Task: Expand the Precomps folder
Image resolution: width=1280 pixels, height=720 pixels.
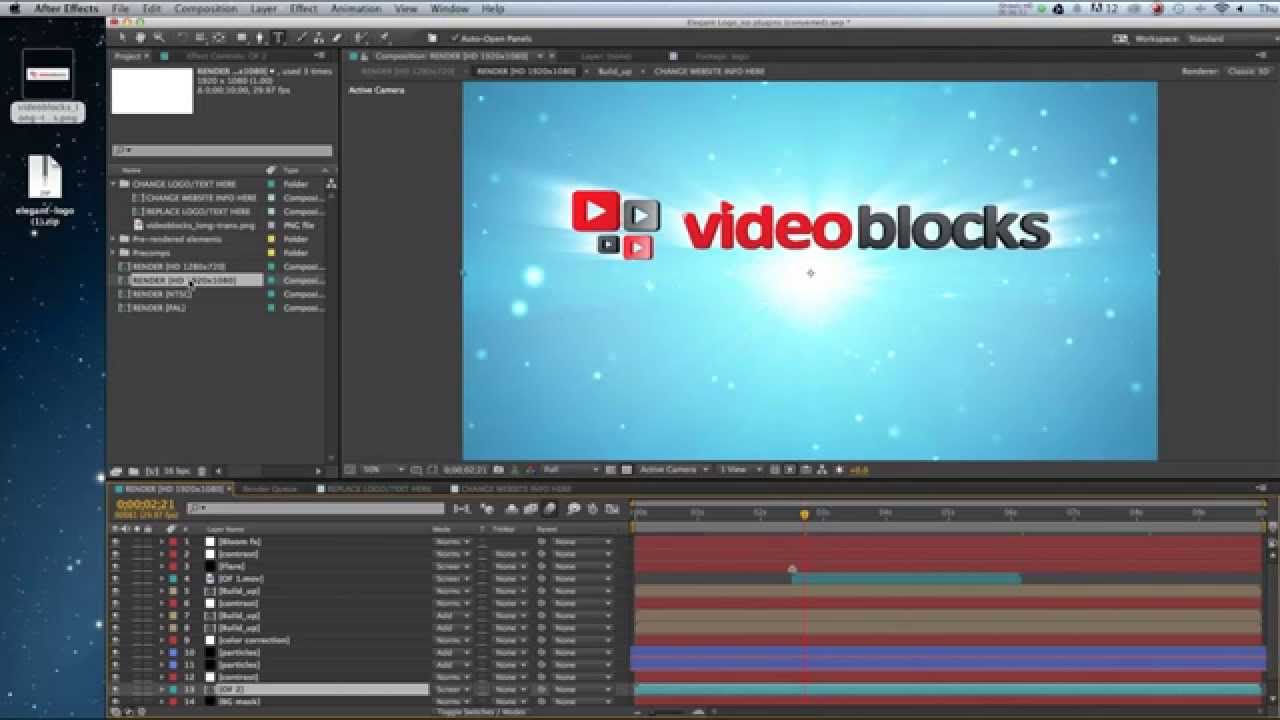Action: 114,253
